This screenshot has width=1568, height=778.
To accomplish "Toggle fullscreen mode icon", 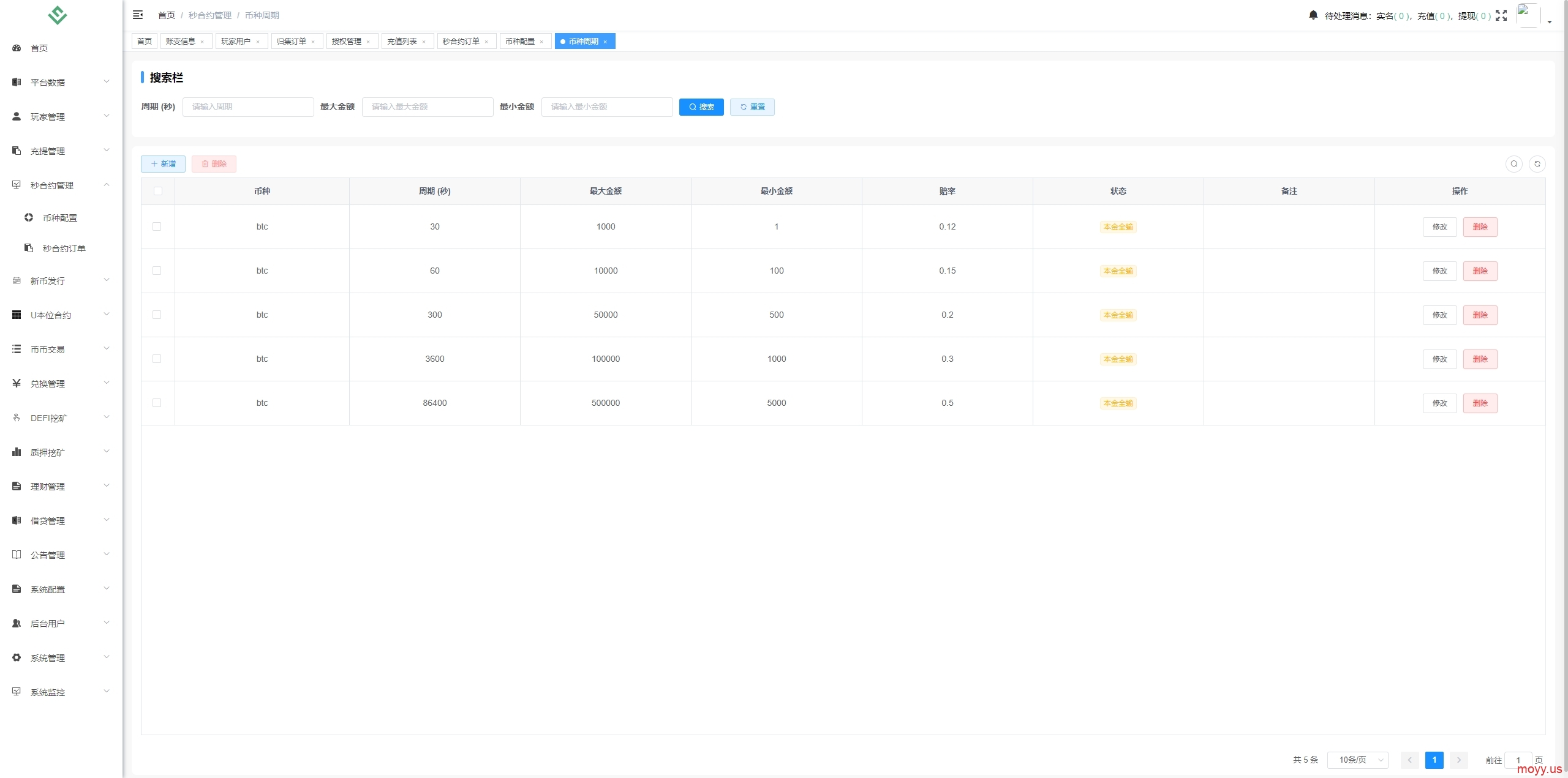I will point(1501,15).
